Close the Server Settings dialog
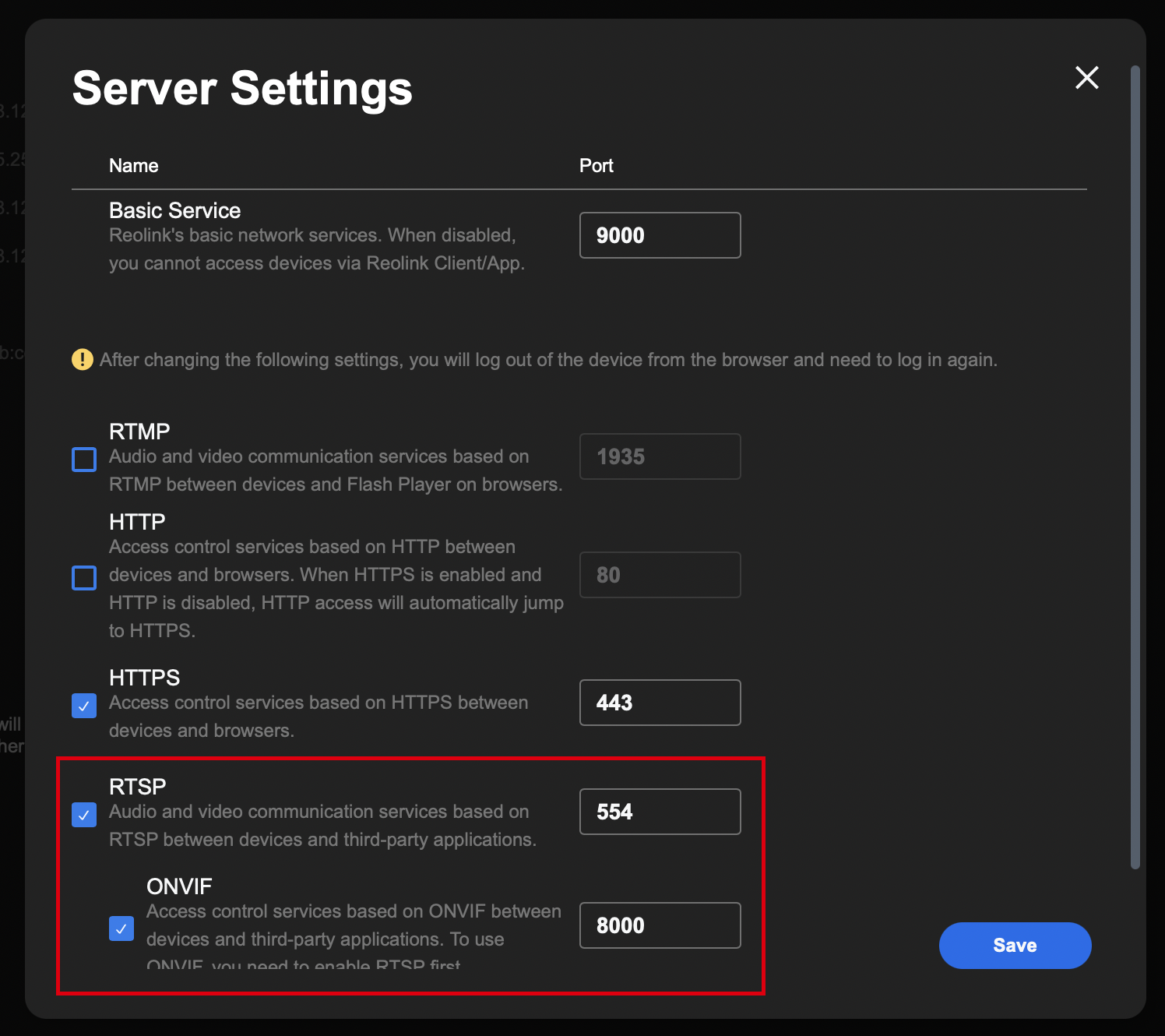Screen dimensions: 1165x1036 (x=1086, y=77)
